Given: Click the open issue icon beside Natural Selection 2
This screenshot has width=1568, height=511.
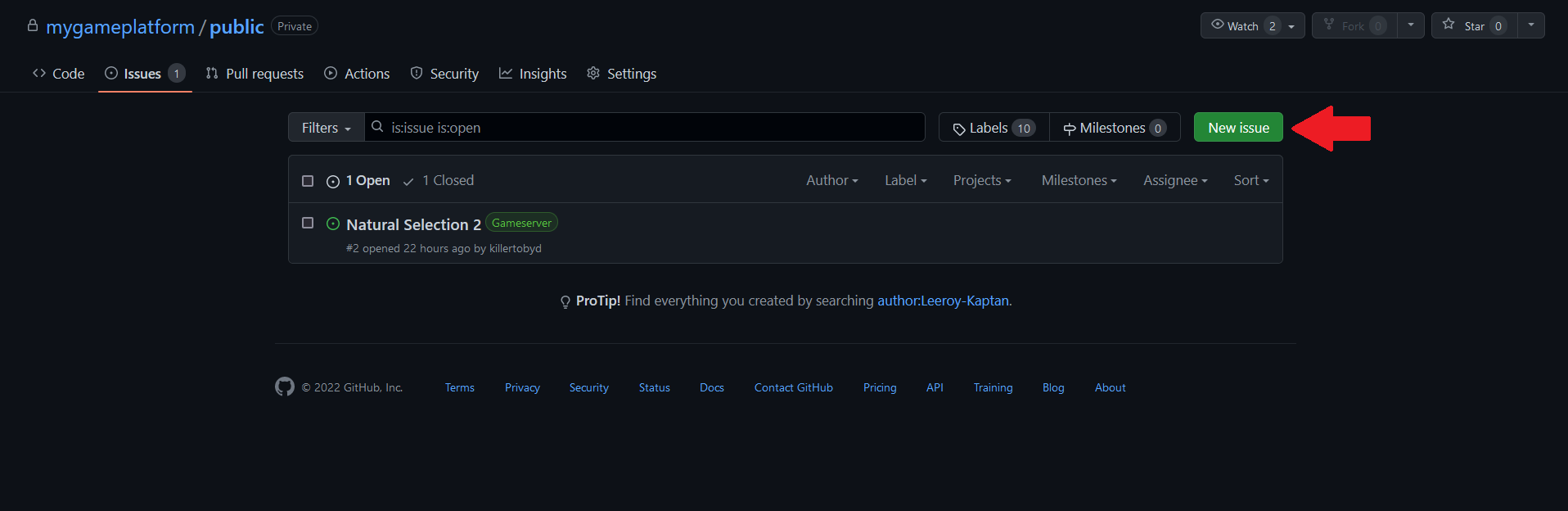Looking at the screenshot, I should coord(333,224).
